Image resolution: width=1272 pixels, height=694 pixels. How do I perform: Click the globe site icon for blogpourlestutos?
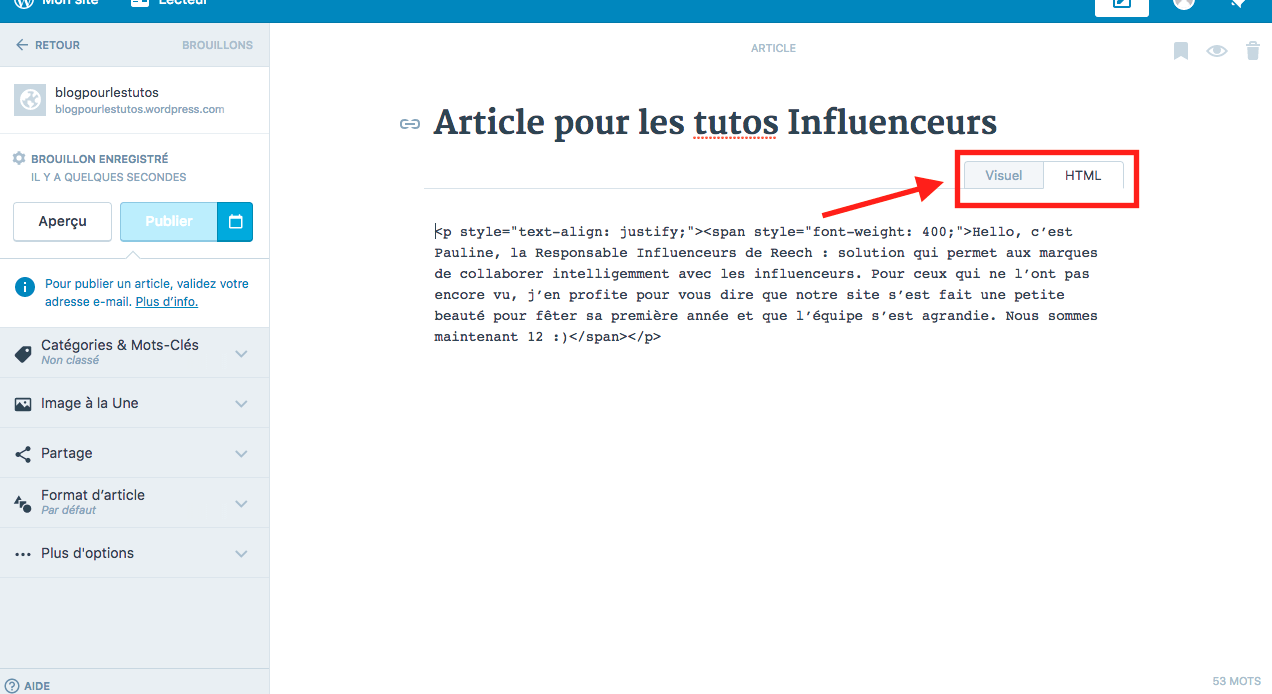[30, 100]
